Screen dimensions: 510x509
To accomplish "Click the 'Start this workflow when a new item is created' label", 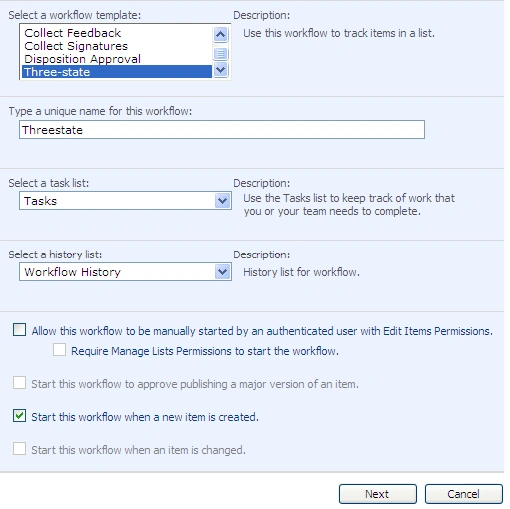I will (145, 417).
